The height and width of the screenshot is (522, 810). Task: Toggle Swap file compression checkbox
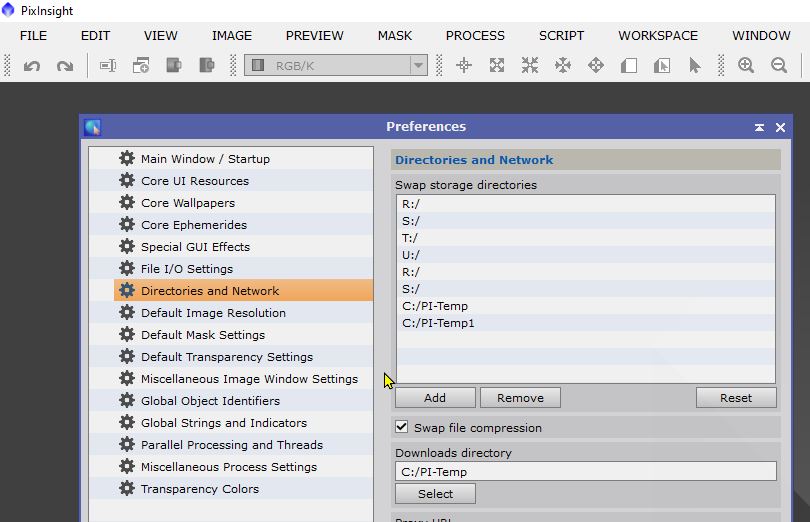point(401,427)
